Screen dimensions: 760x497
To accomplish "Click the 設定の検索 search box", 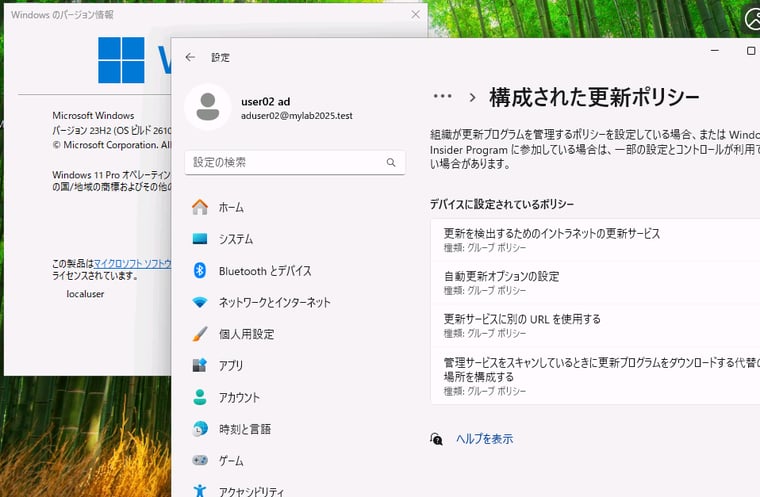I will (285, 162).
